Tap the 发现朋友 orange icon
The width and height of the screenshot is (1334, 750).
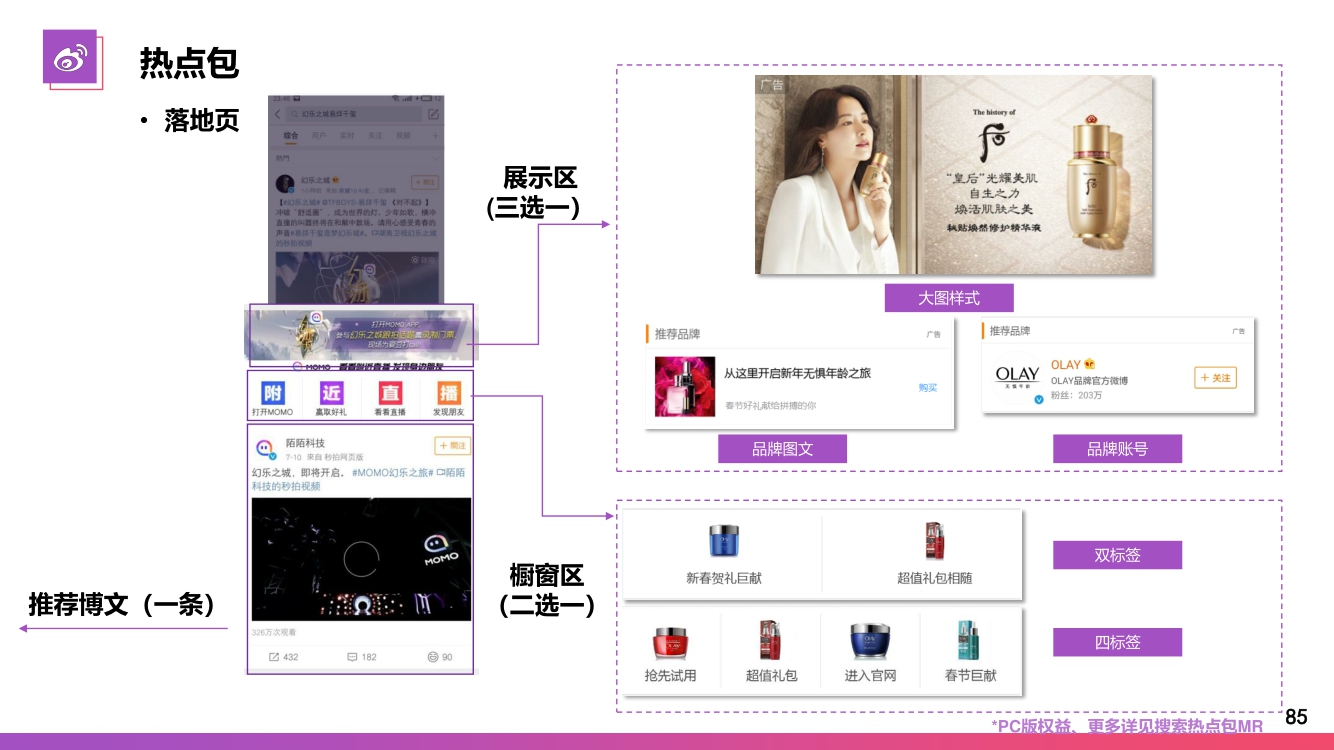(x=448, y=393)
